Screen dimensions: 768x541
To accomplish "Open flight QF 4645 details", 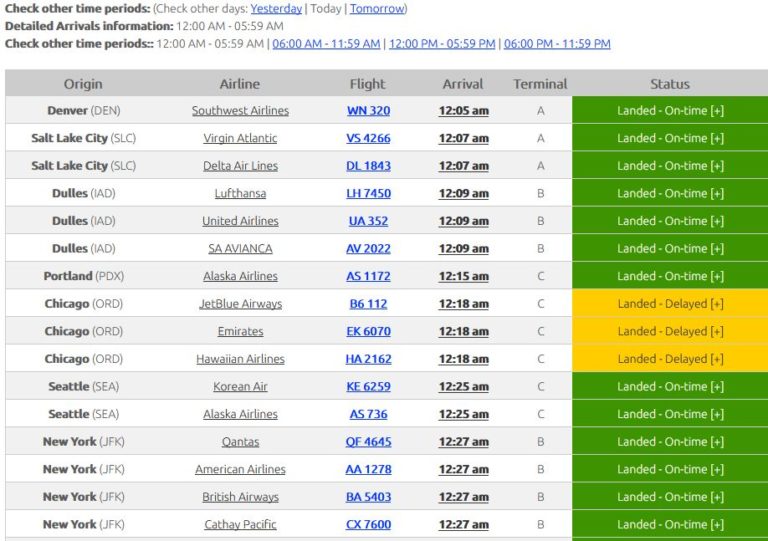I will [368, 442].
